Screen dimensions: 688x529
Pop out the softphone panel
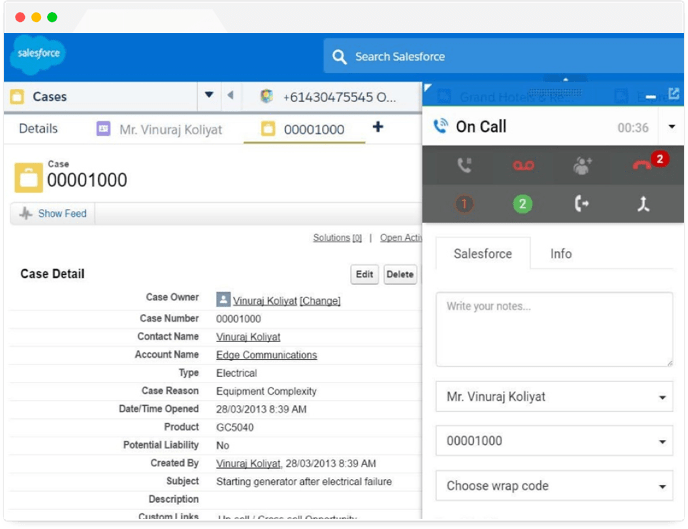point(674,93)
